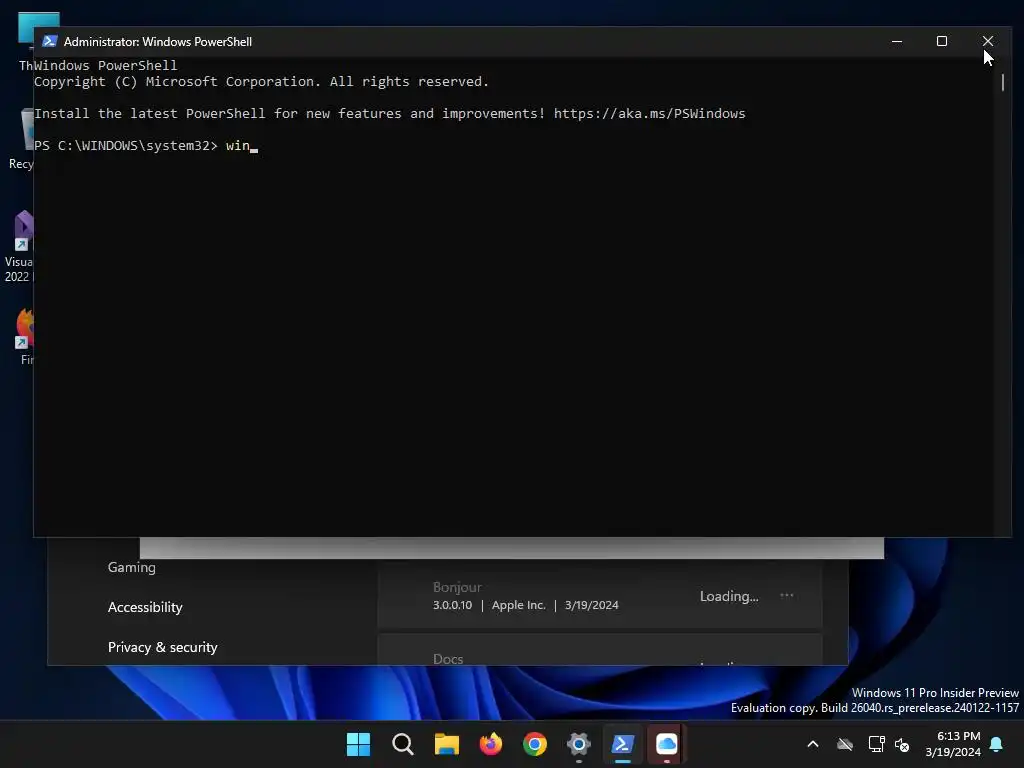This screenshot has width=1024, height=768.
Task: Open taskbar Search
Action: (402, 744)
